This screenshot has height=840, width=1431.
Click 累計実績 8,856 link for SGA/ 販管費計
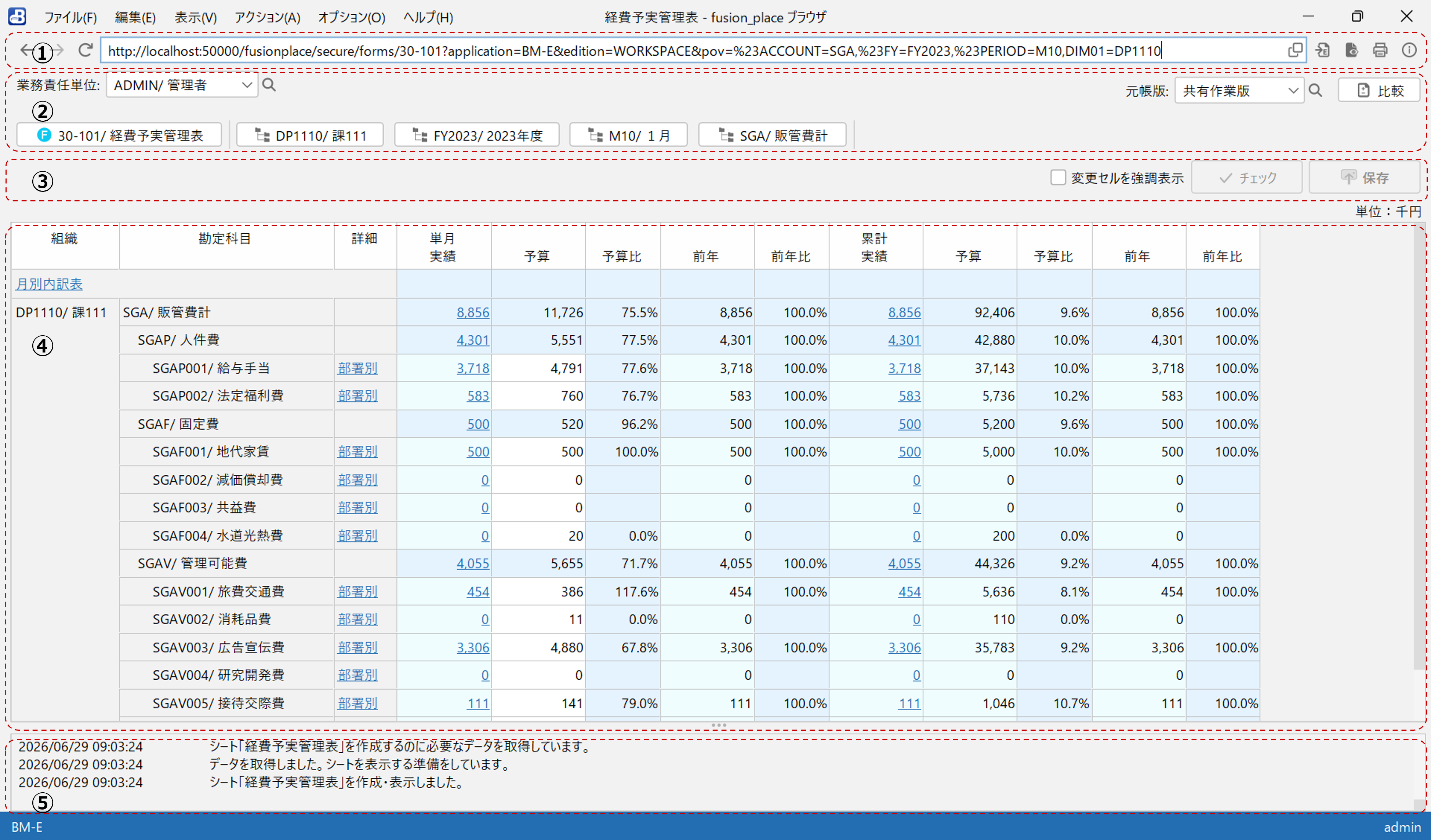tap(904, 312)
